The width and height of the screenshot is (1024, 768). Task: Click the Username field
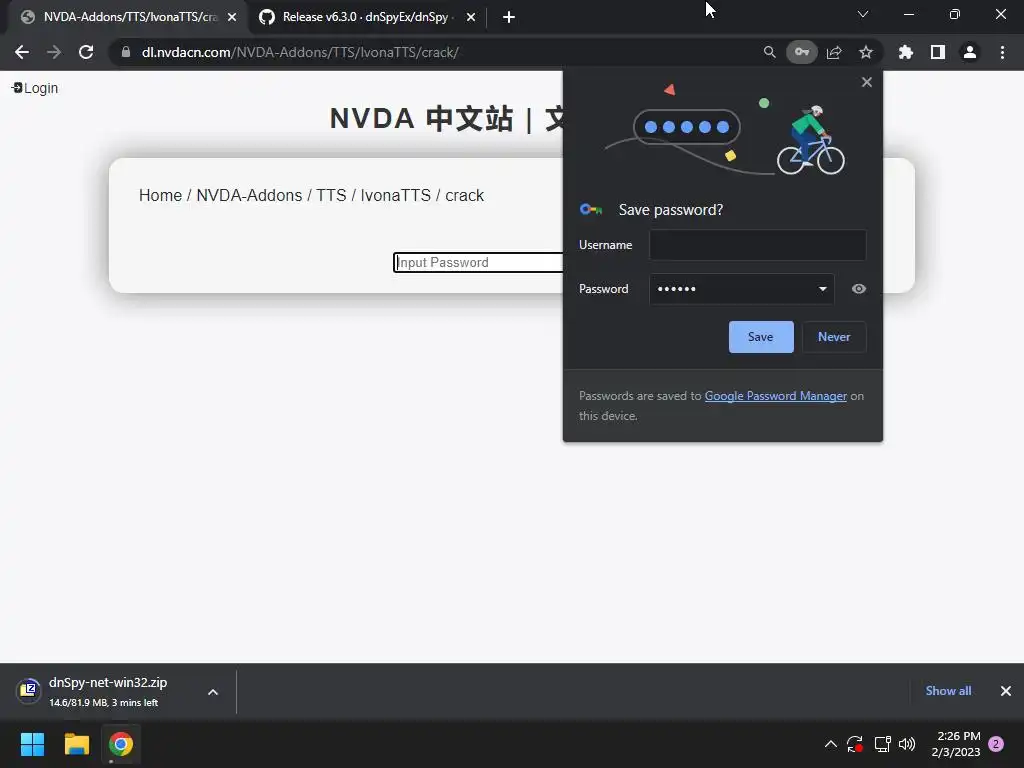(x=758, y=245)
